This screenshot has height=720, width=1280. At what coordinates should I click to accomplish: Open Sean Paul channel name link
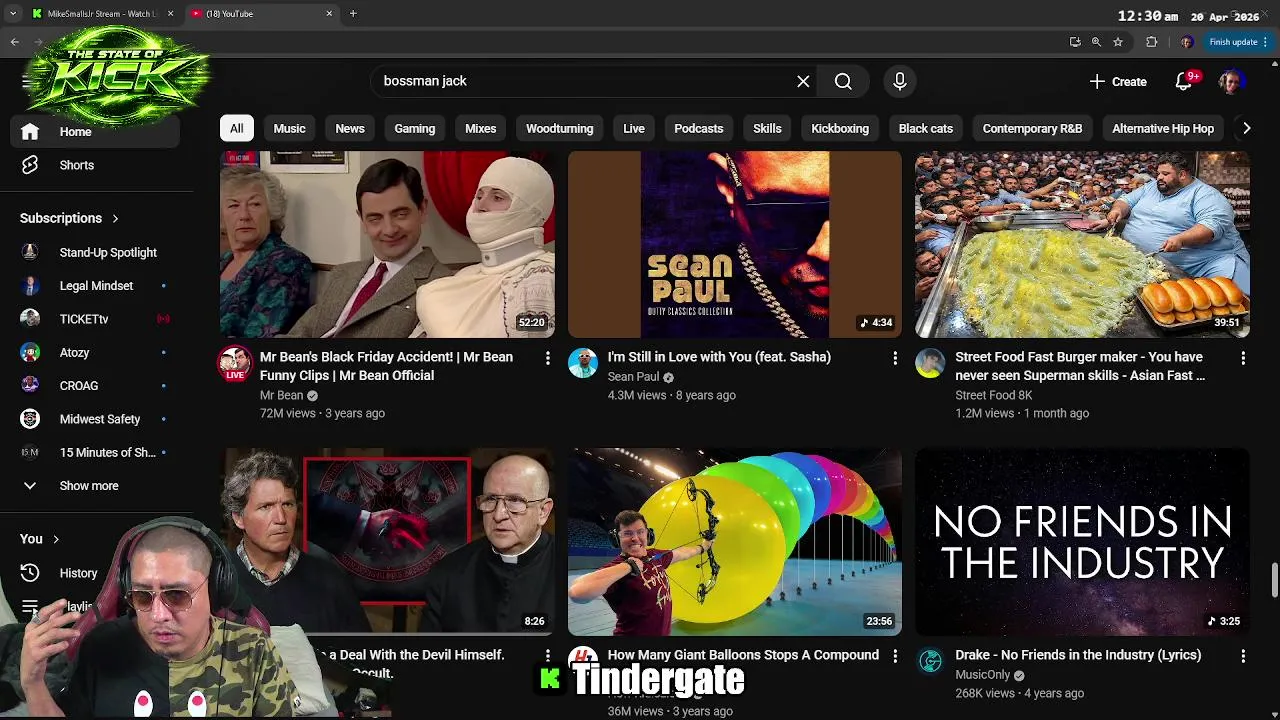633,377
